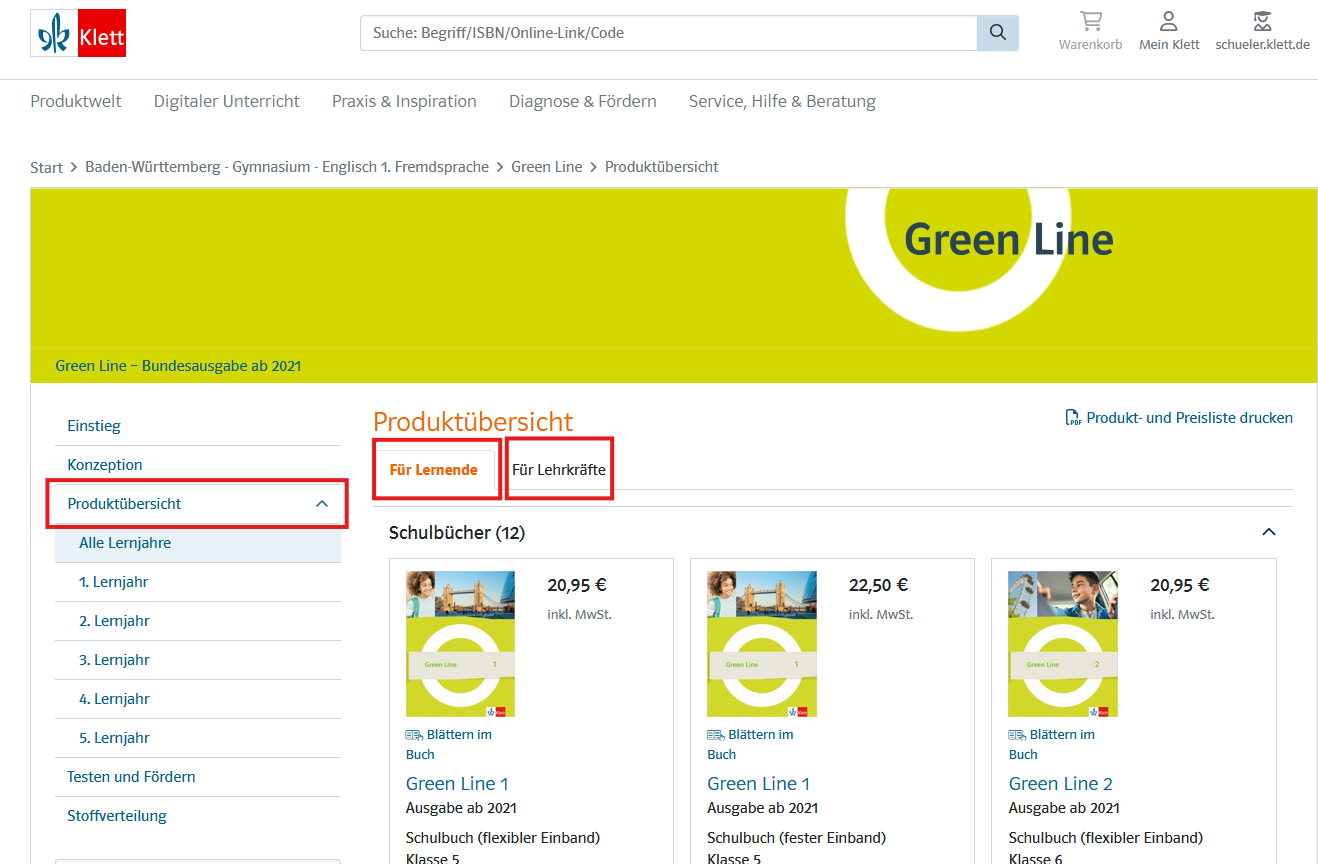The image size is (1318, 864).
Task: Open Praxis & Inspiration menu
Action: coord(404,101)
